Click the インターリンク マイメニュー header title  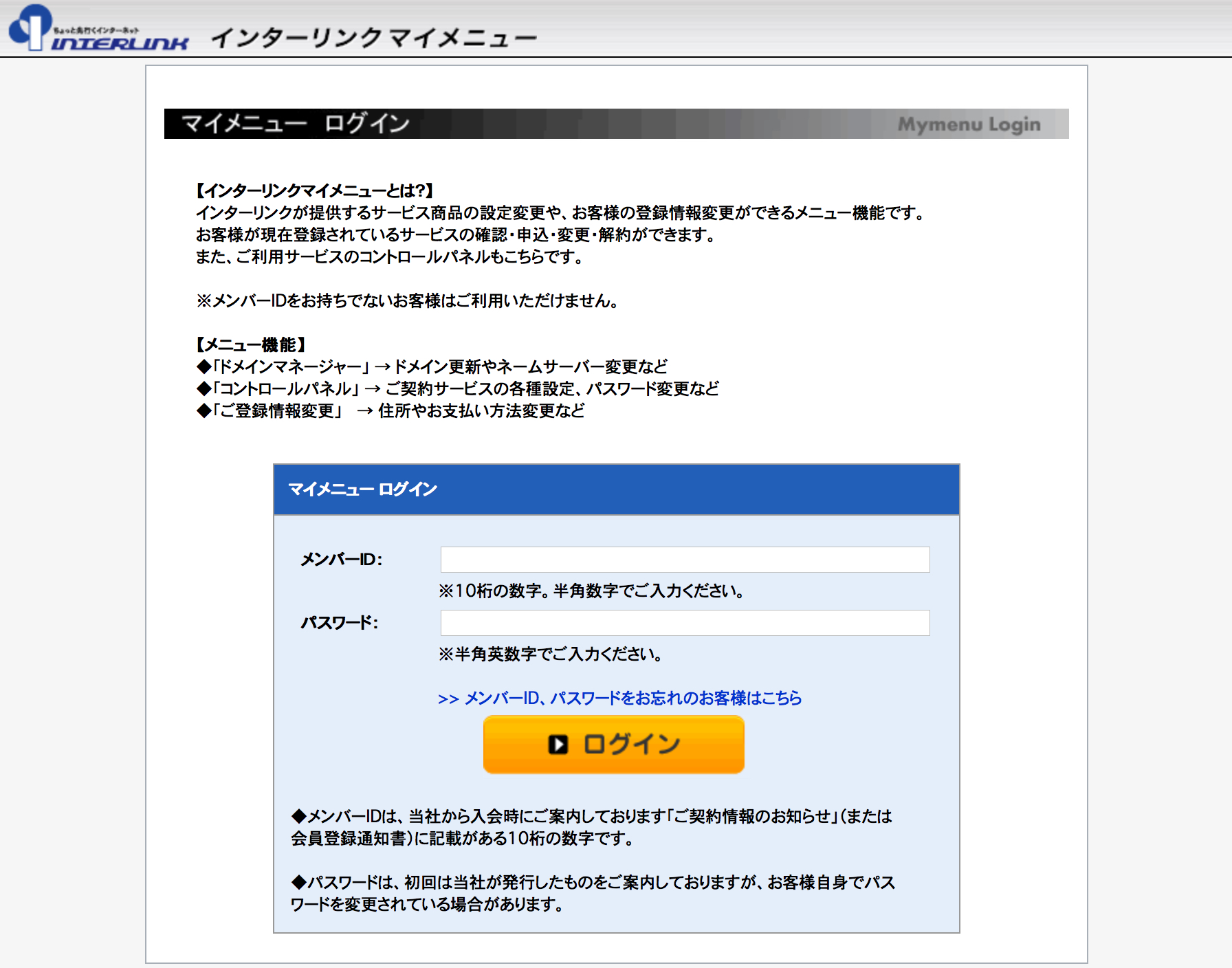(374, 38)
